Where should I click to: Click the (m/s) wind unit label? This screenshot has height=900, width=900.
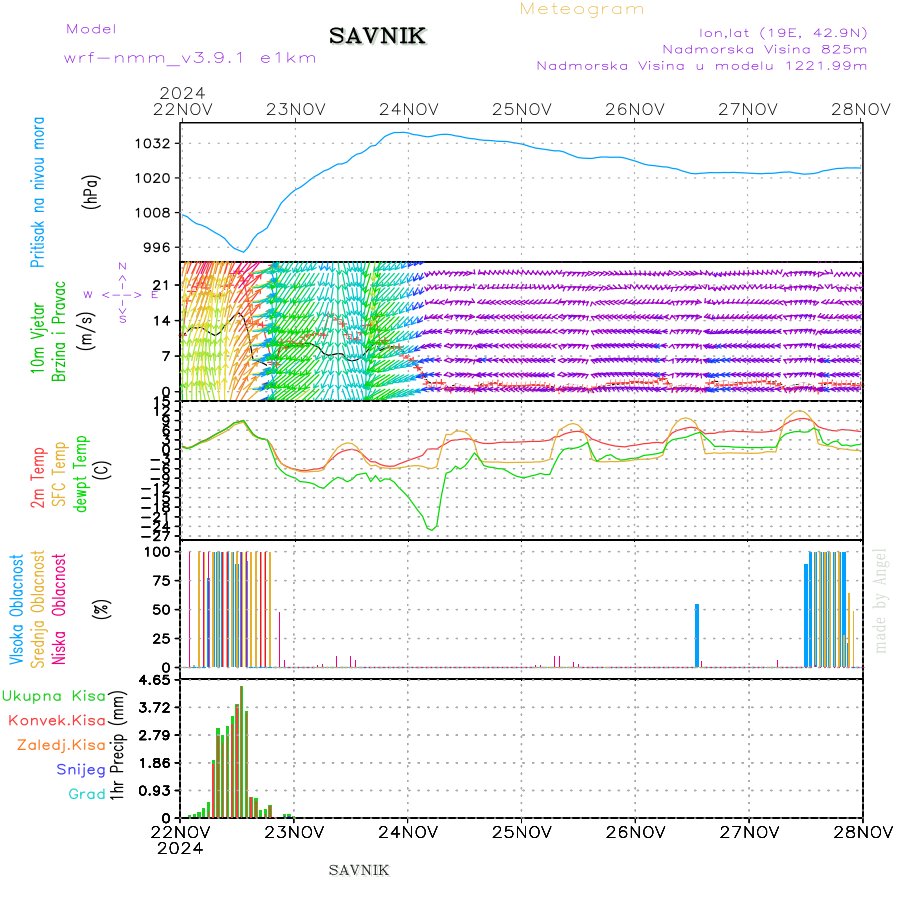[x=87, y=331]
